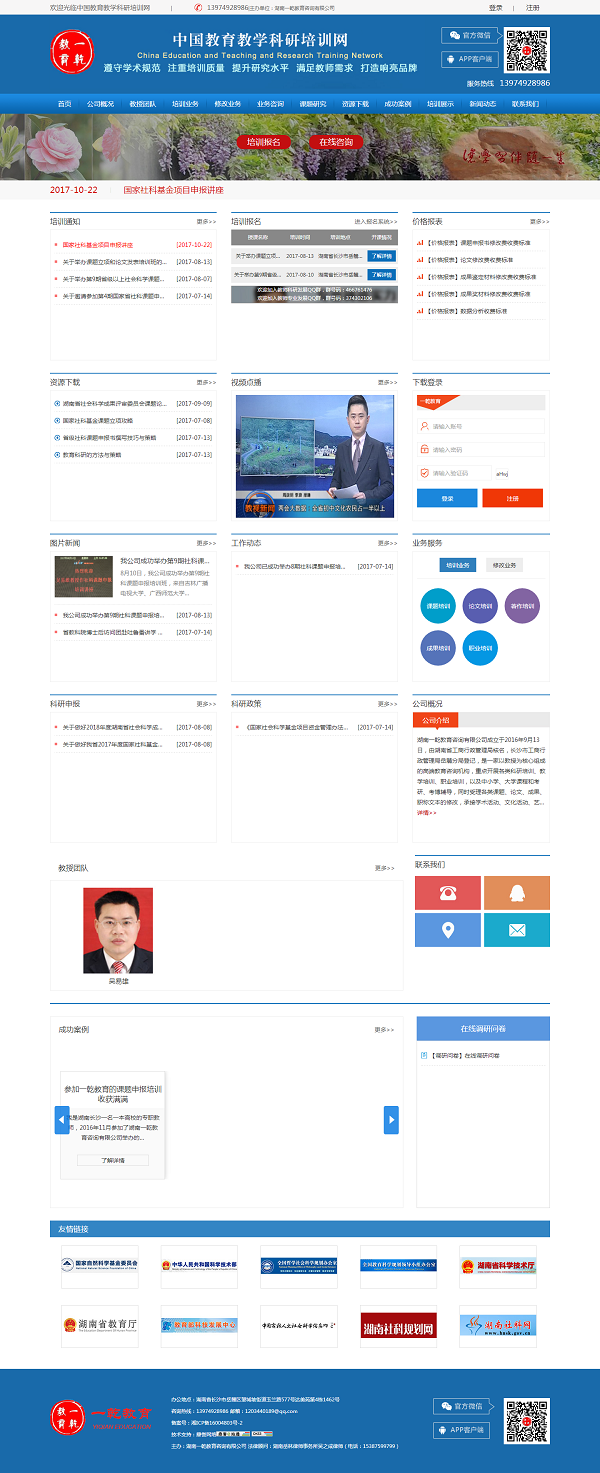Switch to 修改业务 tab in 业务服务
The width and height of the screenshot is (600, 1473).
(505, 566)
